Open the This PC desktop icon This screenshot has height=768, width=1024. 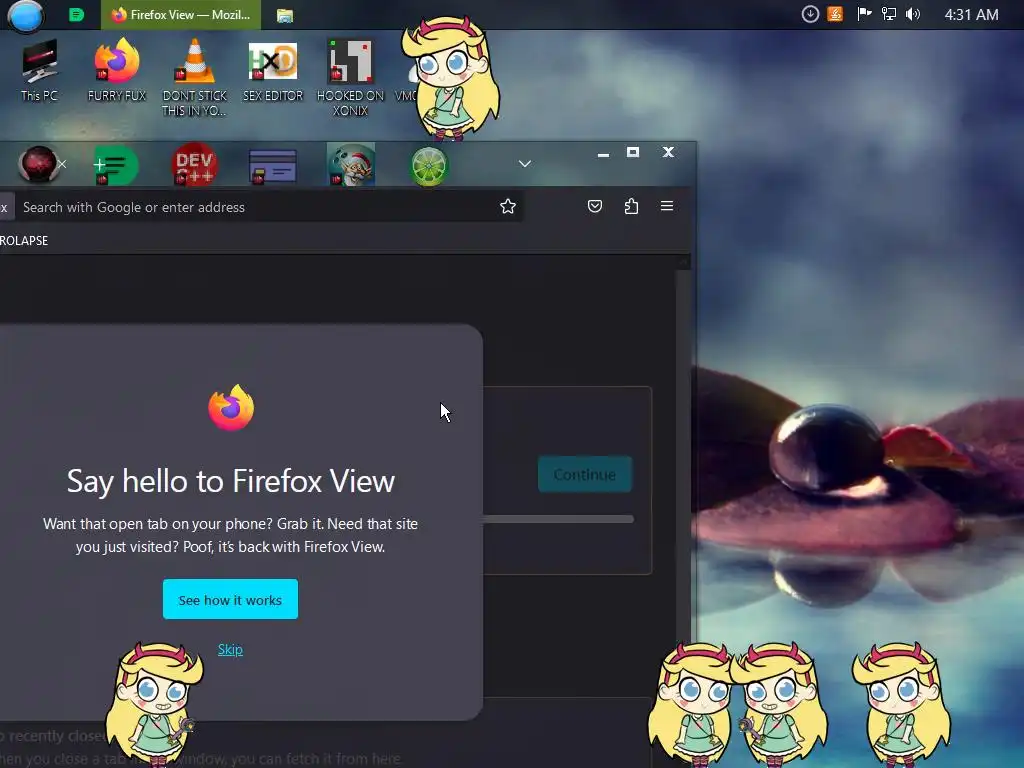click(39, 71)
